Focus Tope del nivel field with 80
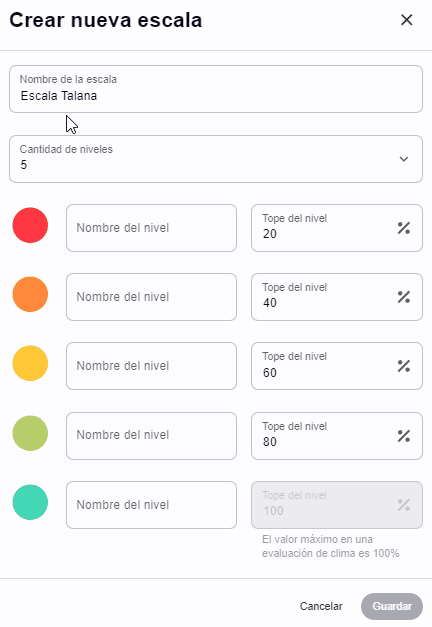The image size is (432, 627). coord(337,436)
